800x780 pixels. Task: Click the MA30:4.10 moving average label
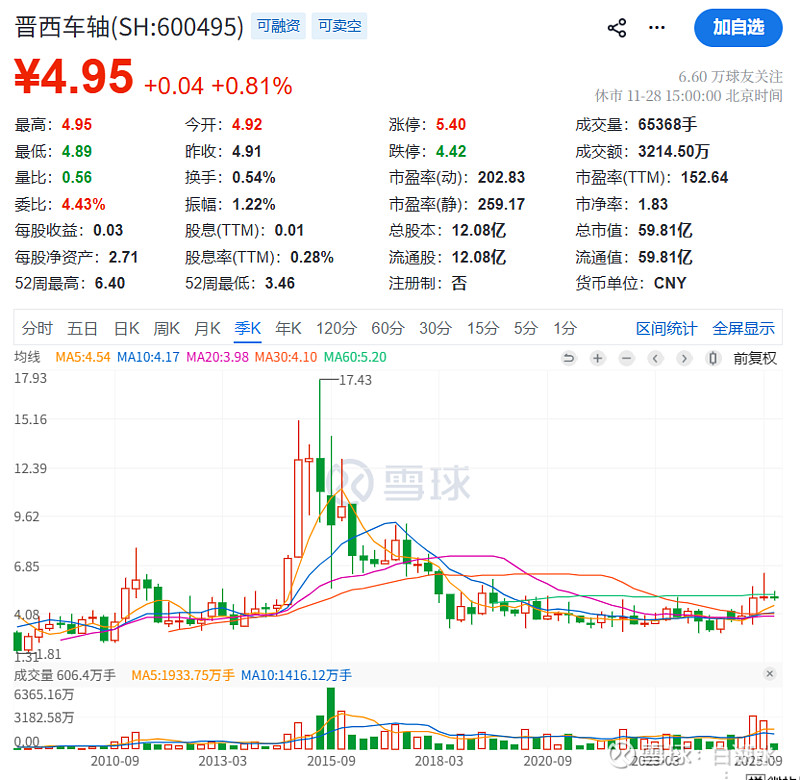coord(286,357)
